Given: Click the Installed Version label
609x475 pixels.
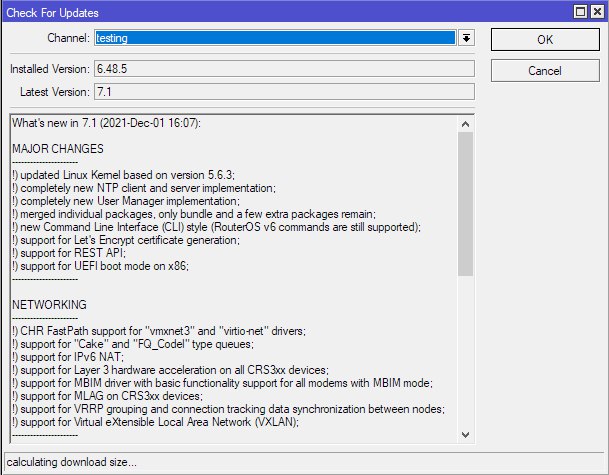Looking at the screenshot, I should [50, 69].
